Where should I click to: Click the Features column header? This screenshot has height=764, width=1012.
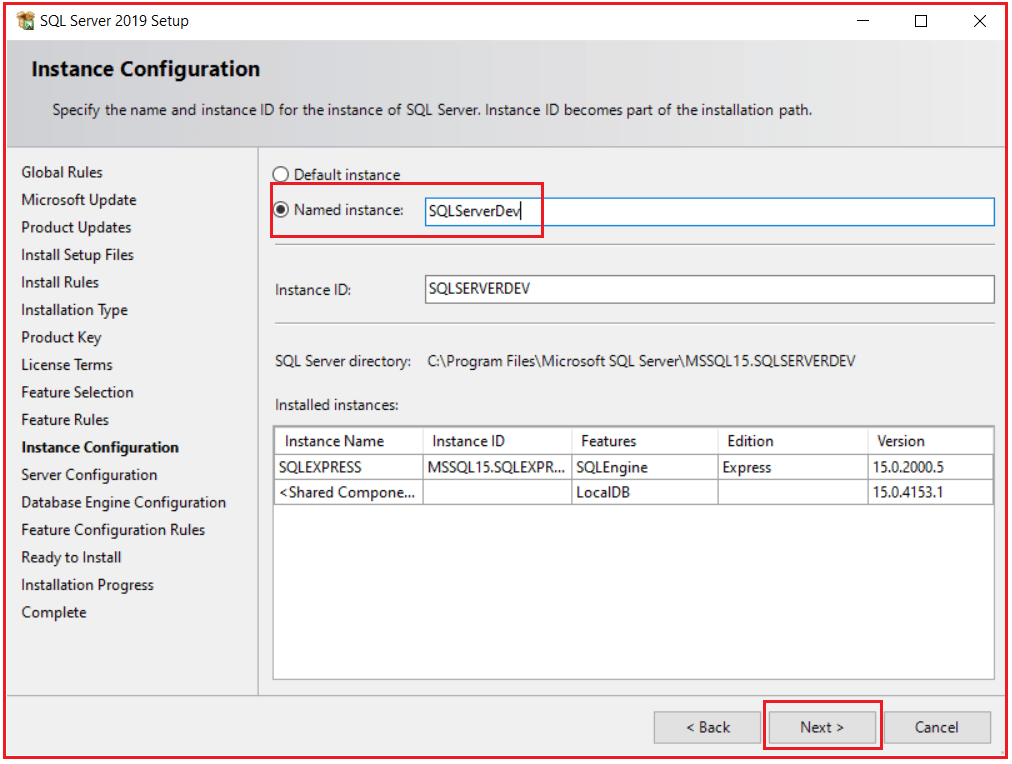click(645, 441)
